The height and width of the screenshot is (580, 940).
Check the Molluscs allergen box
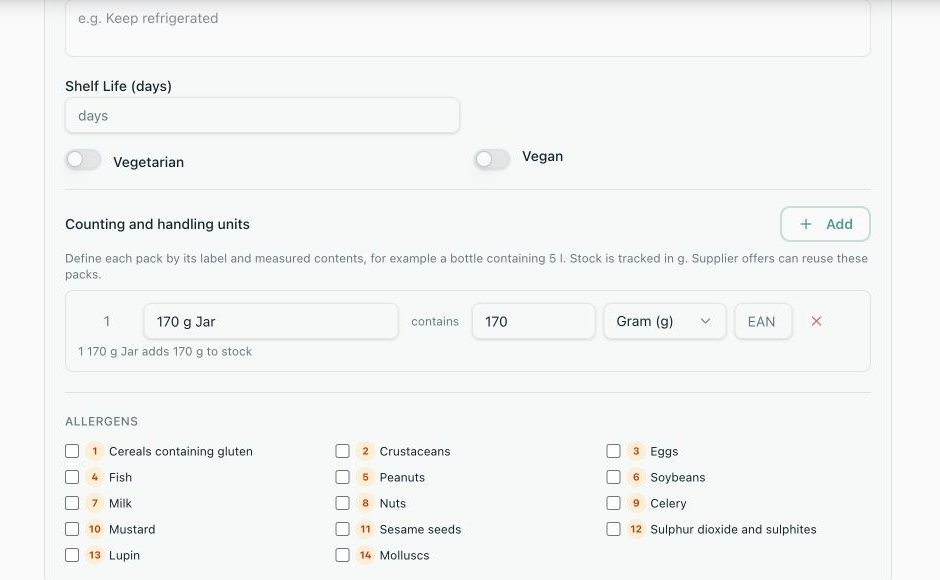click(342, 555)
